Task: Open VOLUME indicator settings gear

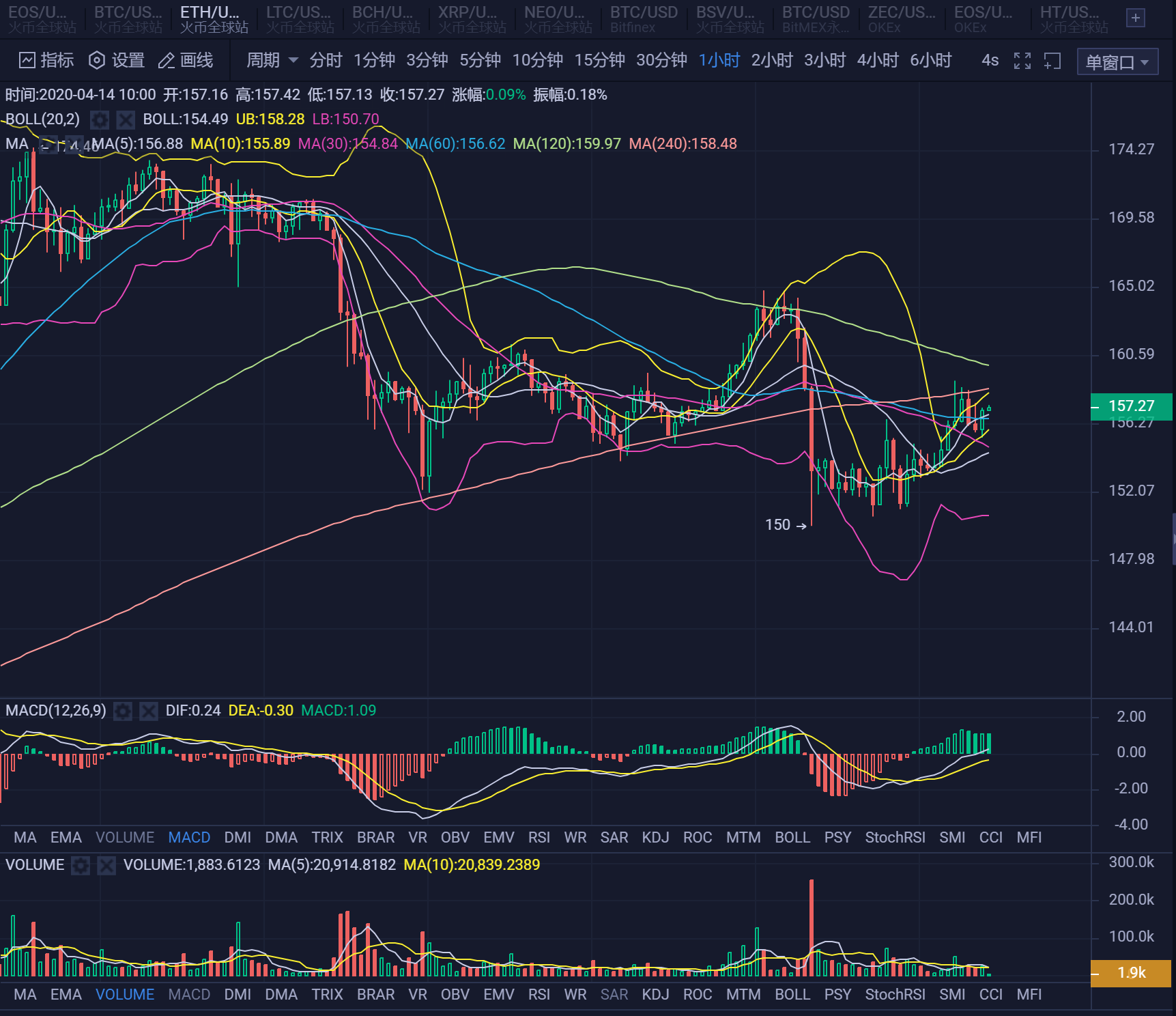Action: (x=81, y=864)
